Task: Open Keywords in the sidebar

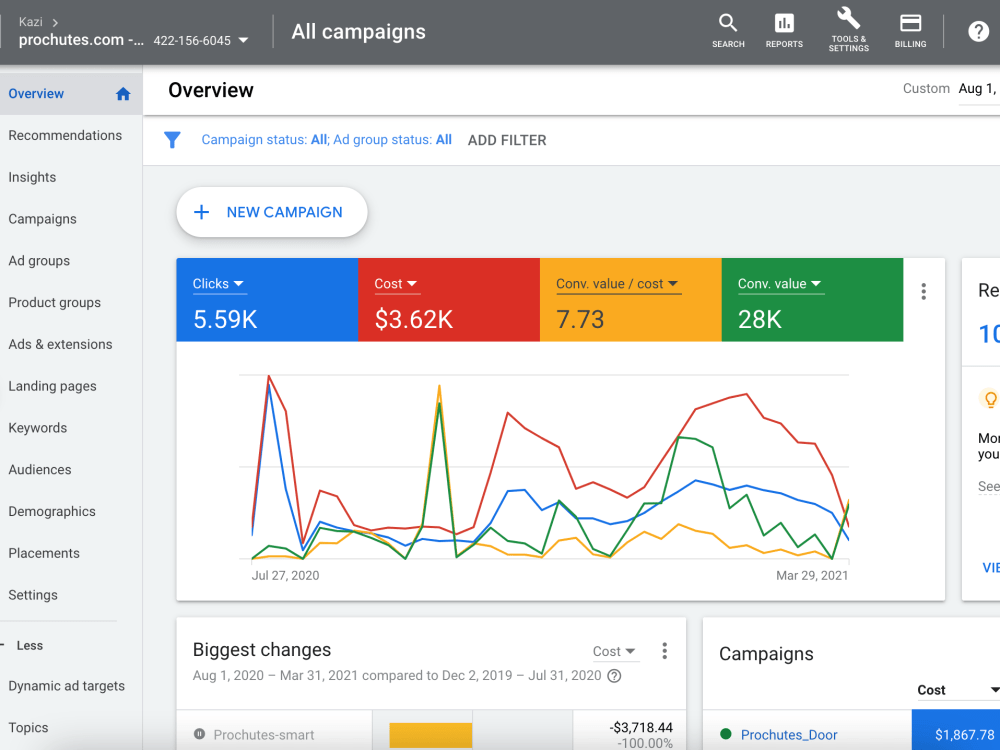Action: (38, 428)
